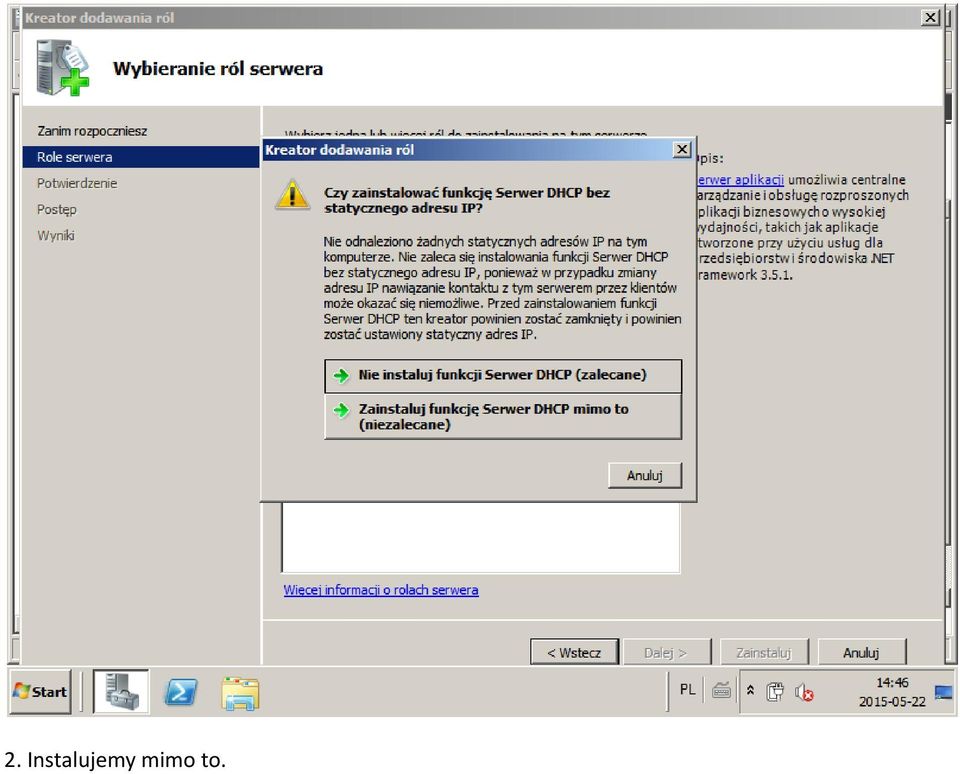Click the '< Wstecz' button
This screenshot has height=774, width=960.
[574, 653]
